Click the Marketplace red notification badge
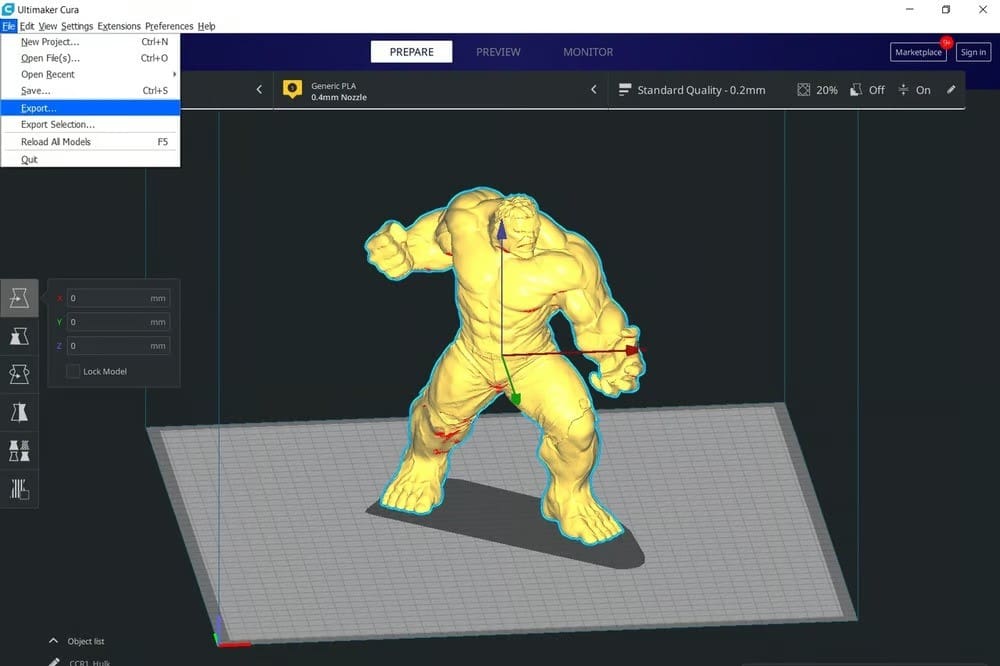The width and height of the screenshot is (1000, 666). tap(946, 42)
